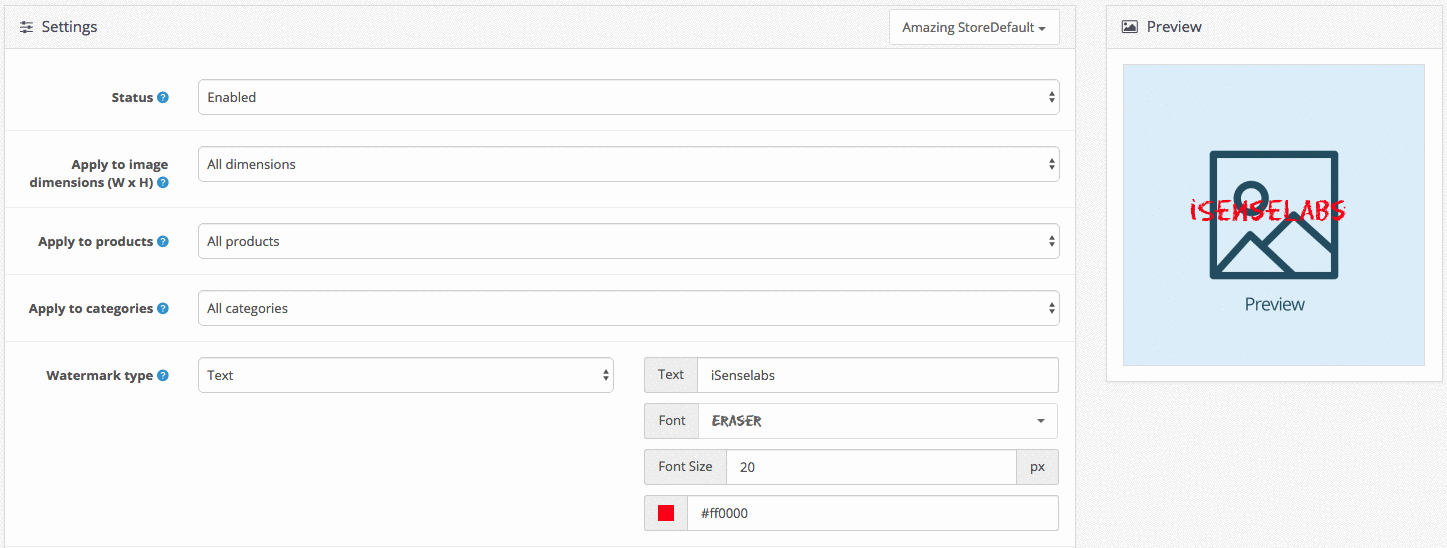Click the Watermark type label
The image size is (1447, 548).
(100, 376)
